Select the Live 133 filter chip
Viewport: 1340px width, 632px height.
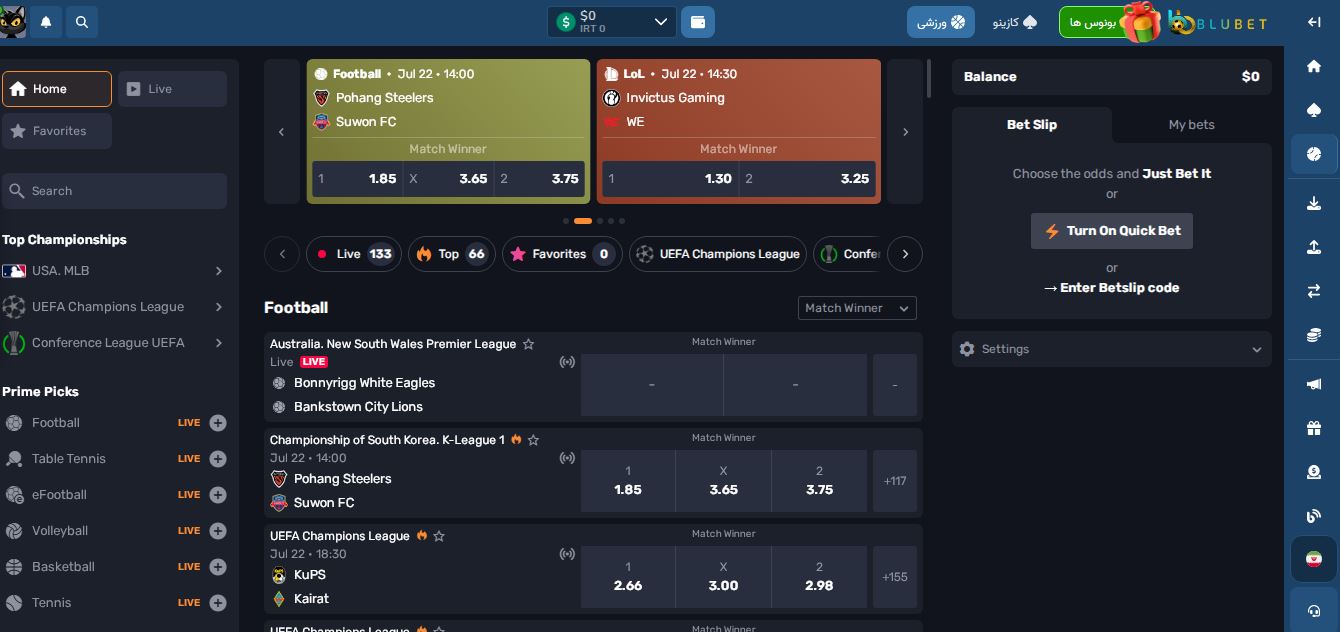pyautogui.click(x=353, y=254)
